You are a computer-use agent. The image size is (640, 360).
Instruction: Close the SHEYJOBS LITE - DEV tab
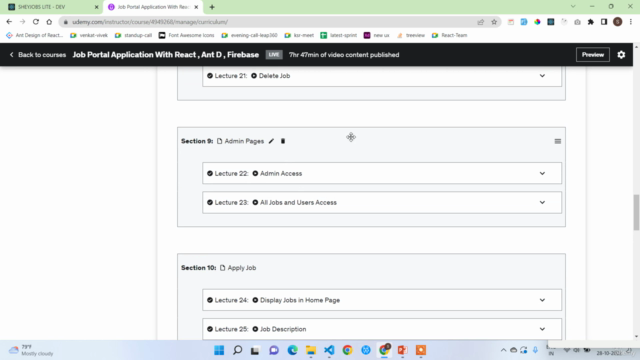[x=97, y=7]
